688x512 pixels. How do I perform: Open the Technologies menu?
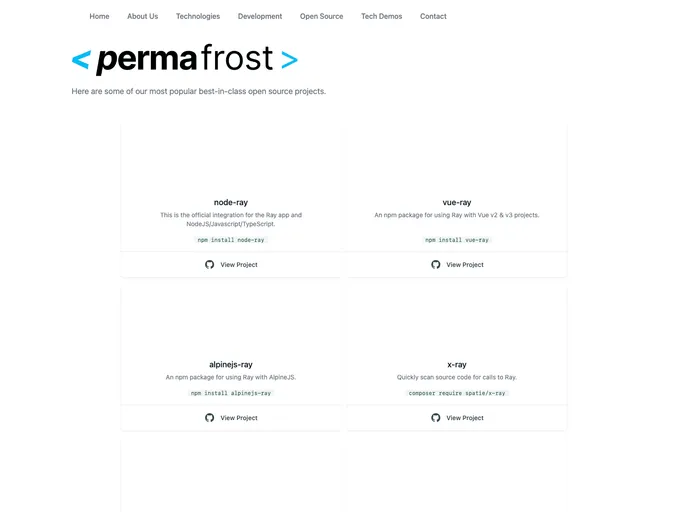click(198, 17)
